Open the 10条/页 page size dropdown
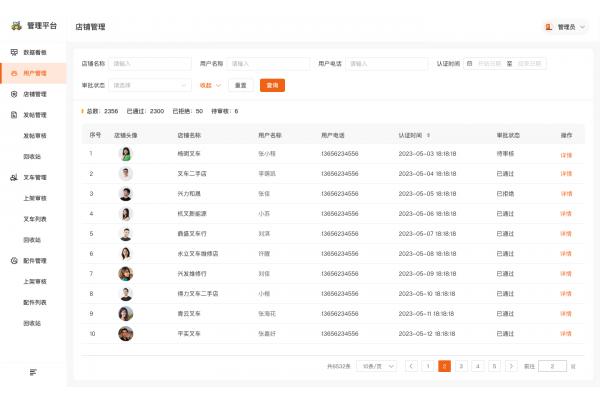The image size is (600, 400). coord(376,367)
